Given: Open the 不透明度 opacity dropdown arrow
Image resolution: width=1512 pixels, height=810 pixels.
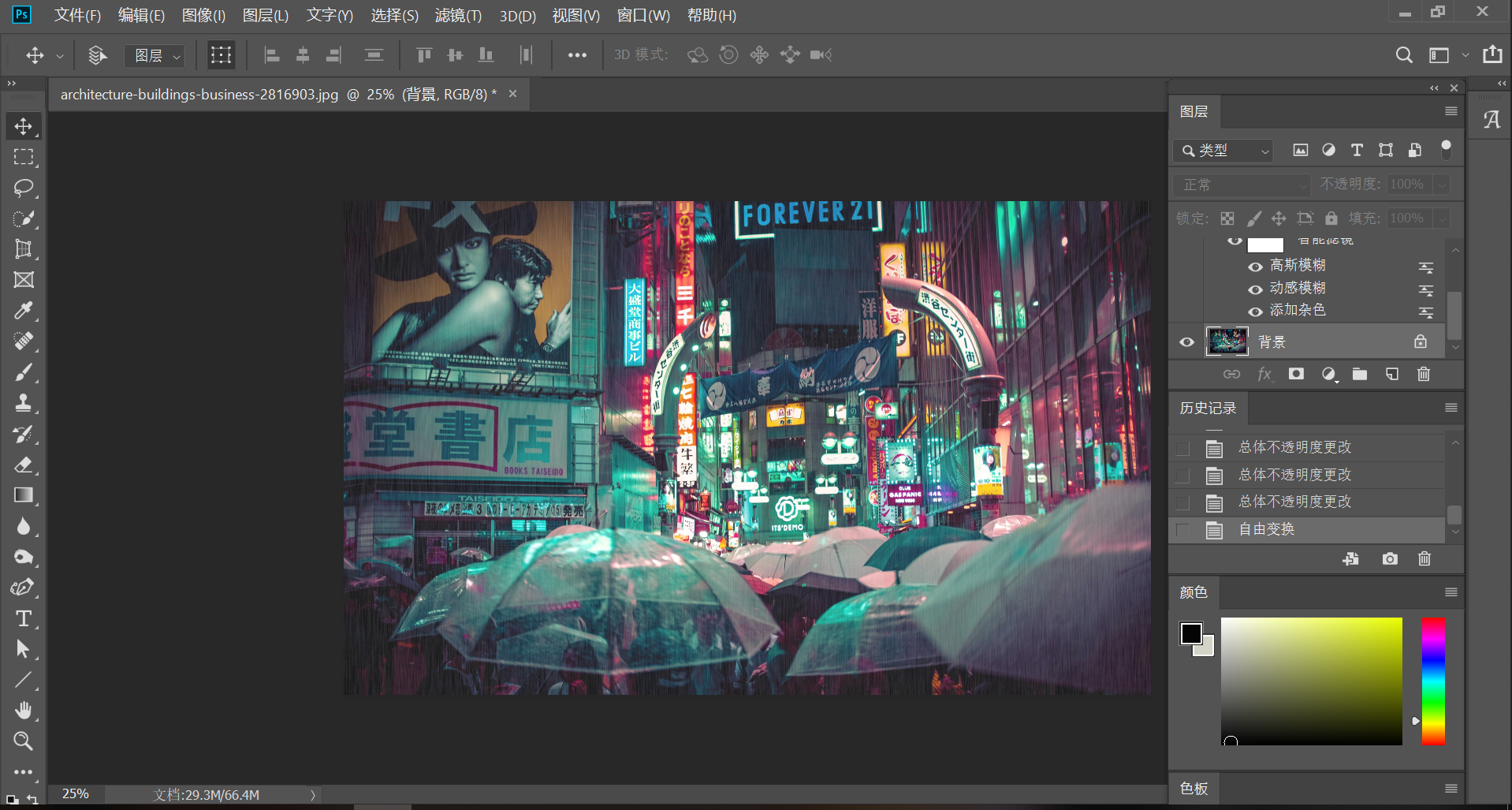Looking at the screenshot, I should (1442, 185).
